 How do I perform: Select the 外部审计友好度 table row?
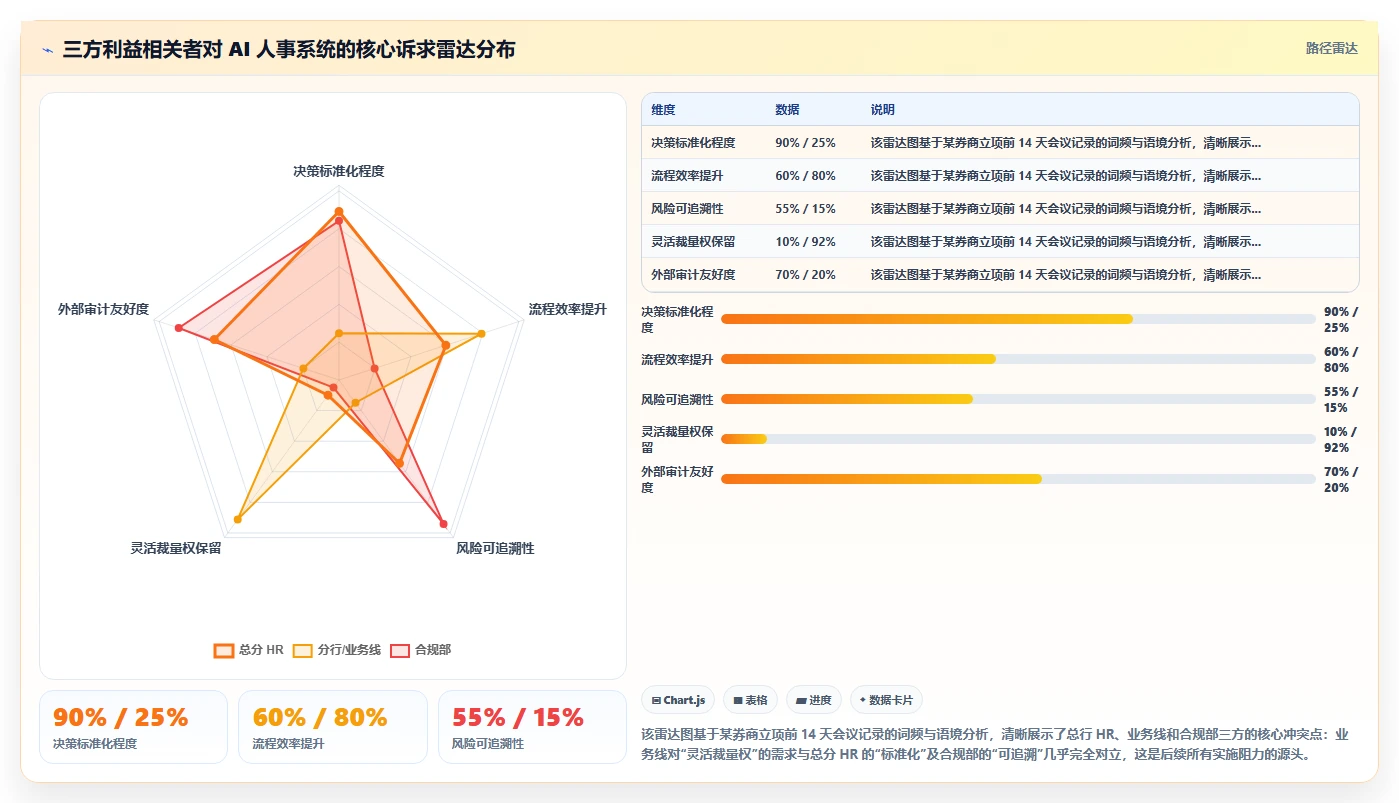click(1000, 274)
